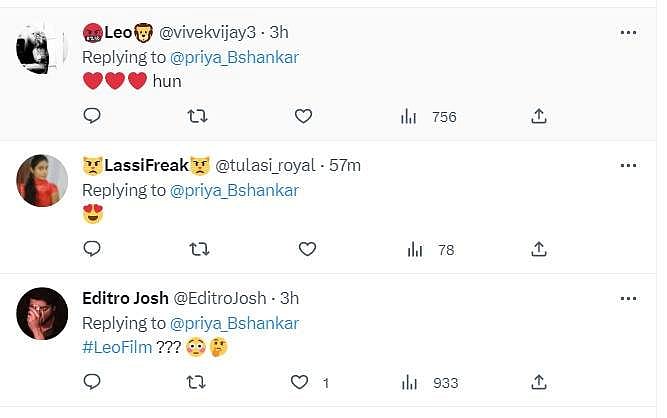Retweet Leo's hearts tweet
Screen dimensions: 667x418
(197, 116)
